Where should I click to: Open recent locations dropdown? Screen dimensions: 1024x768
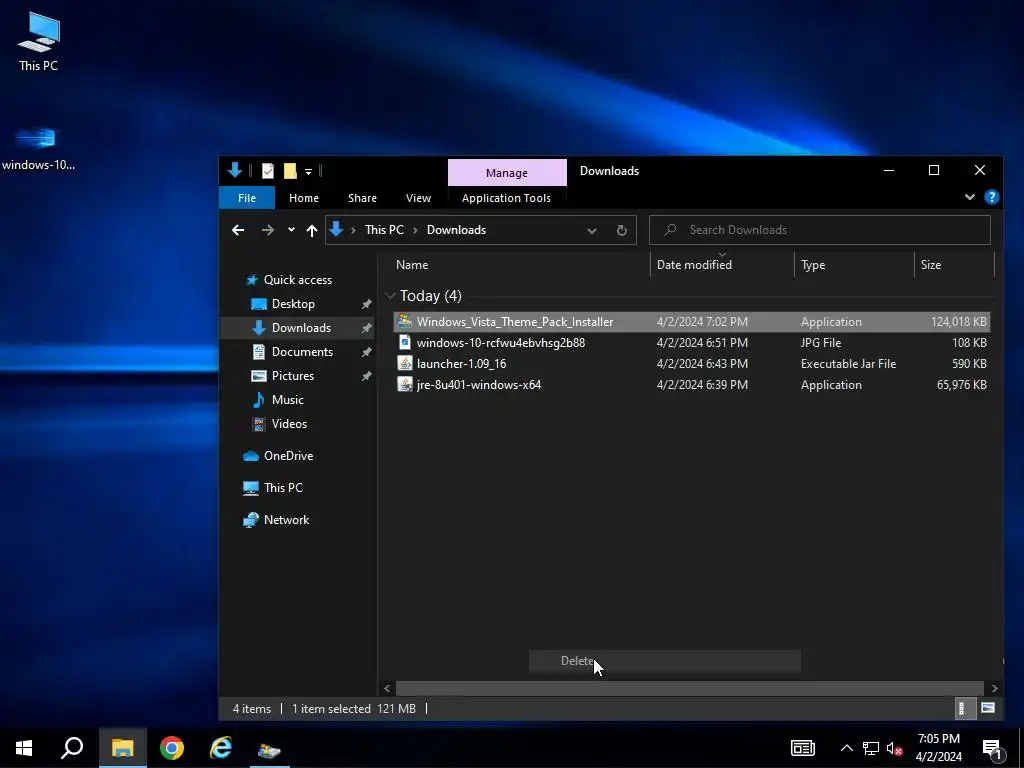tap(291, 229)
